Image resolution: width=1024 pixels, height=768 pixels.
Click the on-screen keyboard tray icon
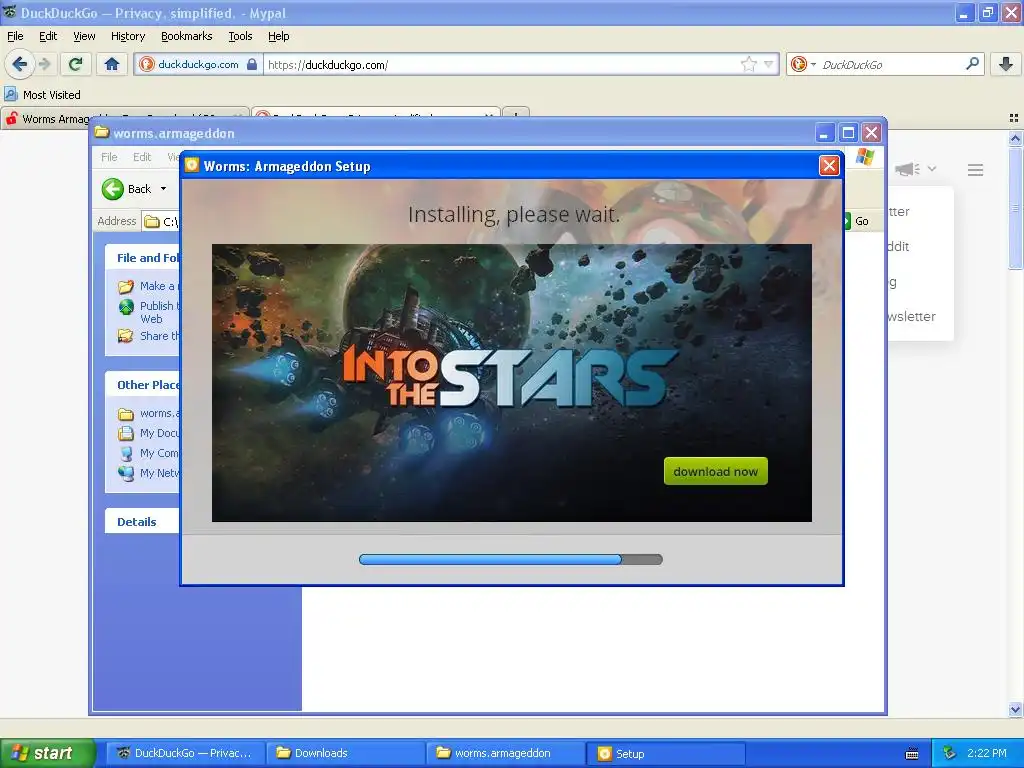[x=912, y=754]
